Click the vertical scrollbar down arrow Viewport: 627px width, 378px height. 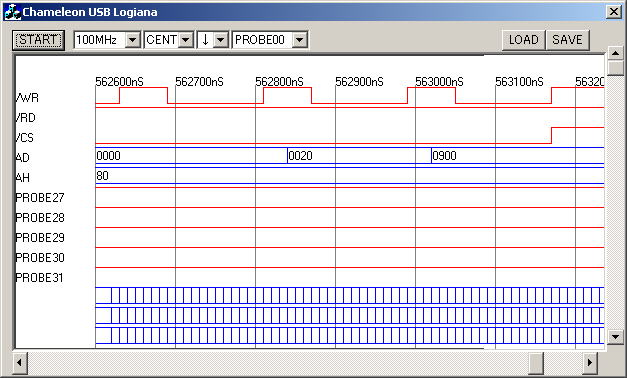pos(615,336)
